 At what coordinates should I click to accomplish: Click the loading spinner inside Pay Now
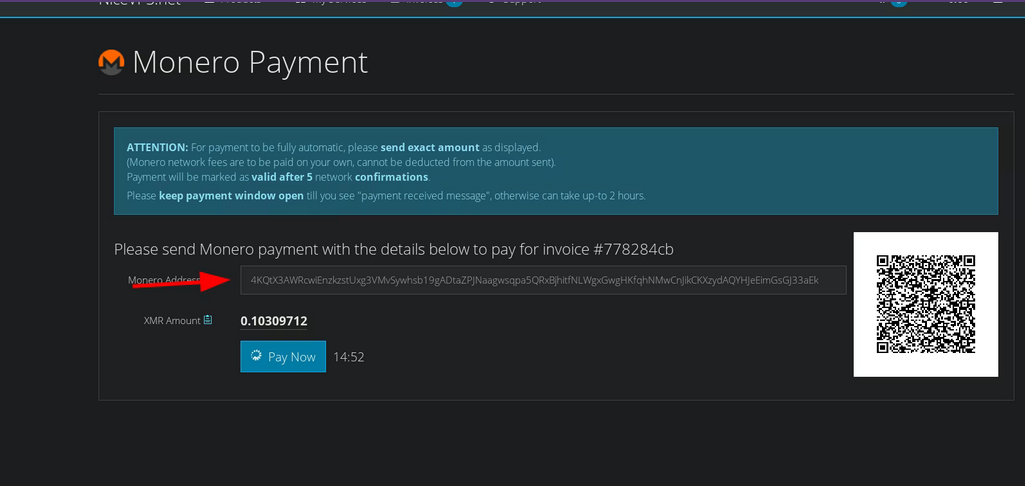(257, 356)
